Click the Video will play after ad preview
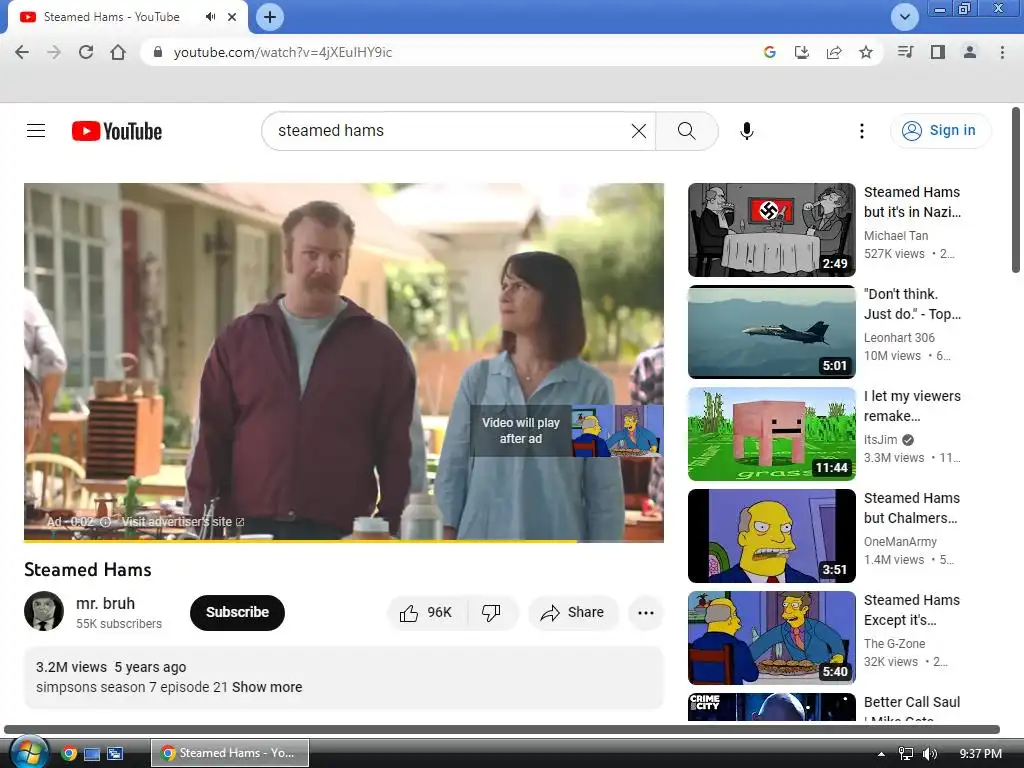 (x=567, y=431)
